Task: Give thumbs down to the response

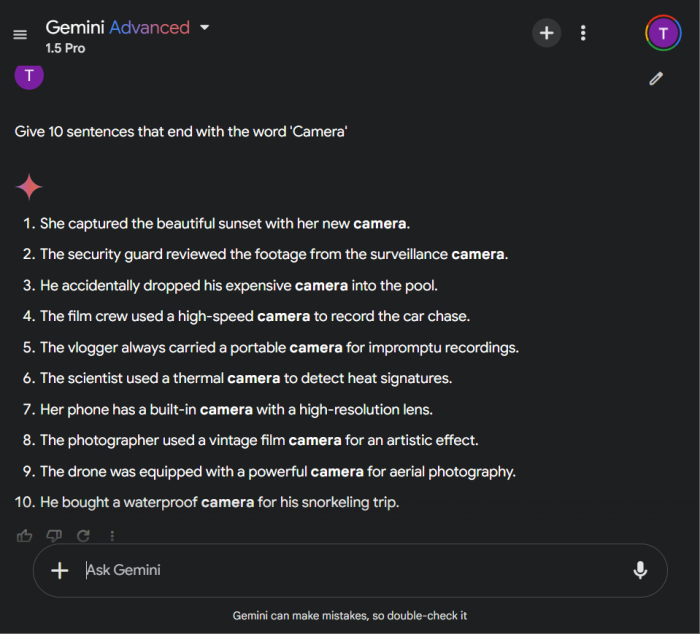Action: [x=54, y=536]
